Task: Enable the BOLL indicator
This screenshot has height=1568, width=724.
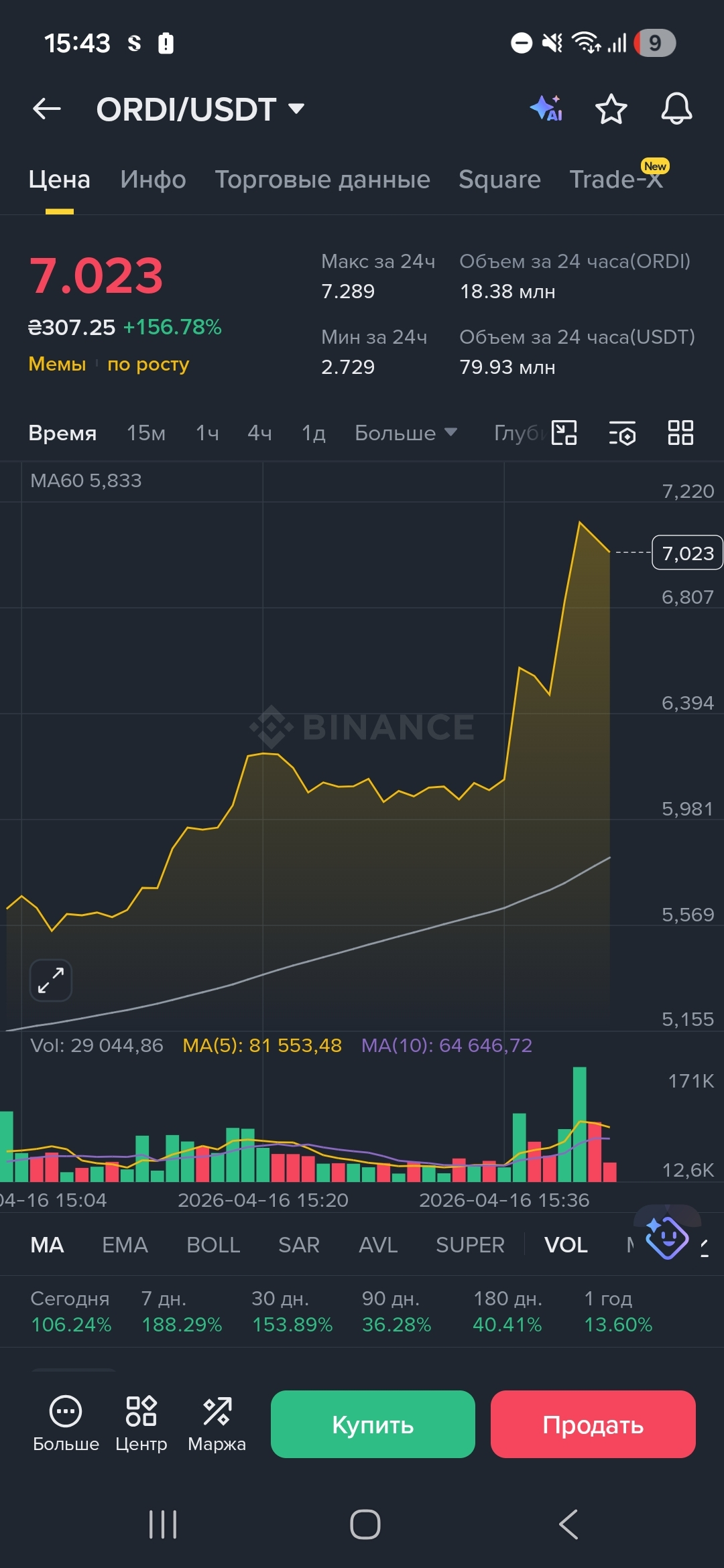Action: [x=213, y=1245]
